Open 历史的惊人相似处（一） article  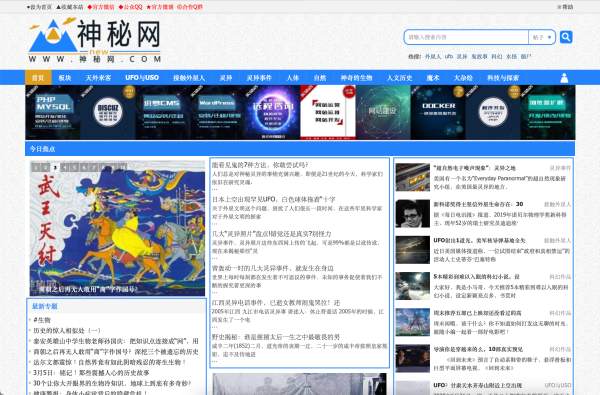[67, 330]
